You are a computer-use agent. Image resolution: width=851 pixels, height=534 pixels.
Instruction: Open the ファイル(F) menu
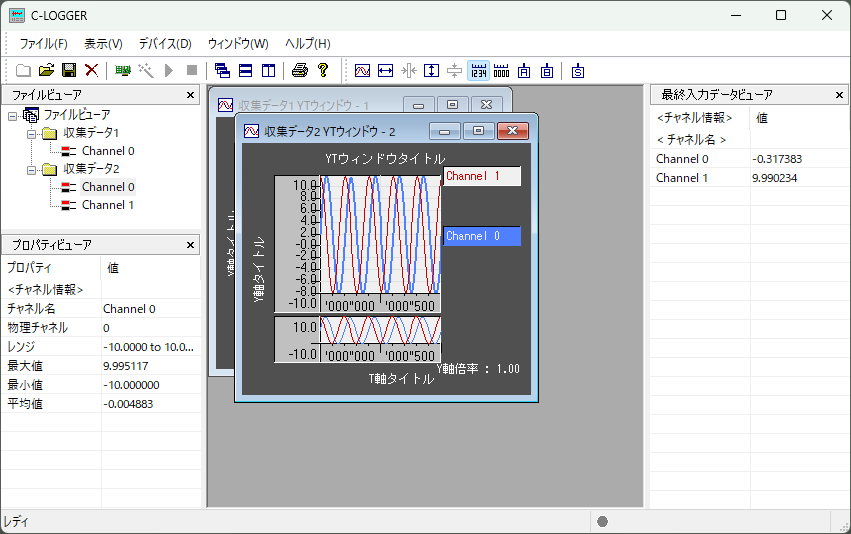click(x=43, y=44)
